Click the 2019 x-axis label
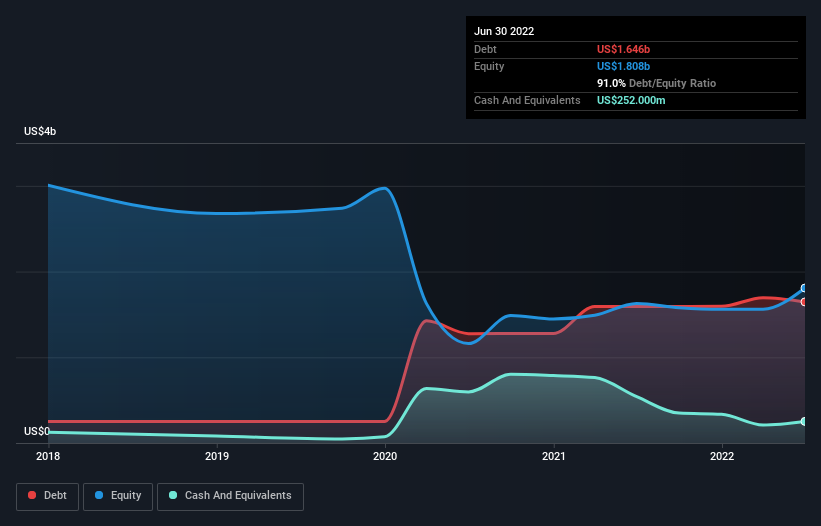The image size is (821, 526). pos(217,456)
